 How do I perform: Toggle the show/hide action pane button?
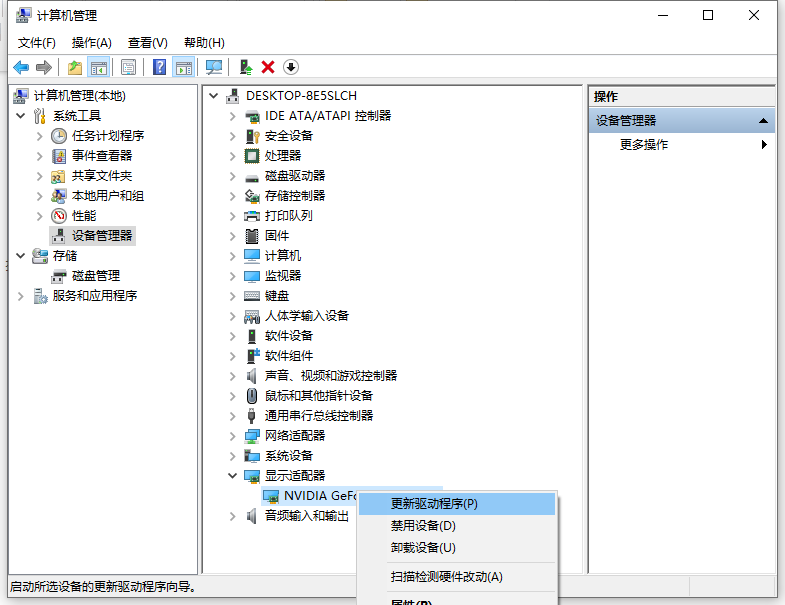[x=183, y=67]
